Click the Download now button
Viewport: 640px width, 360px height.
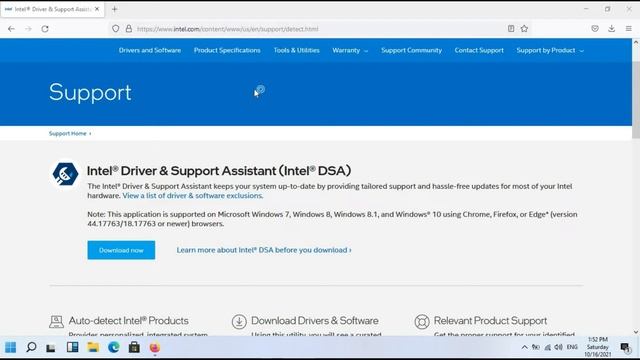(x=121, y=250)
